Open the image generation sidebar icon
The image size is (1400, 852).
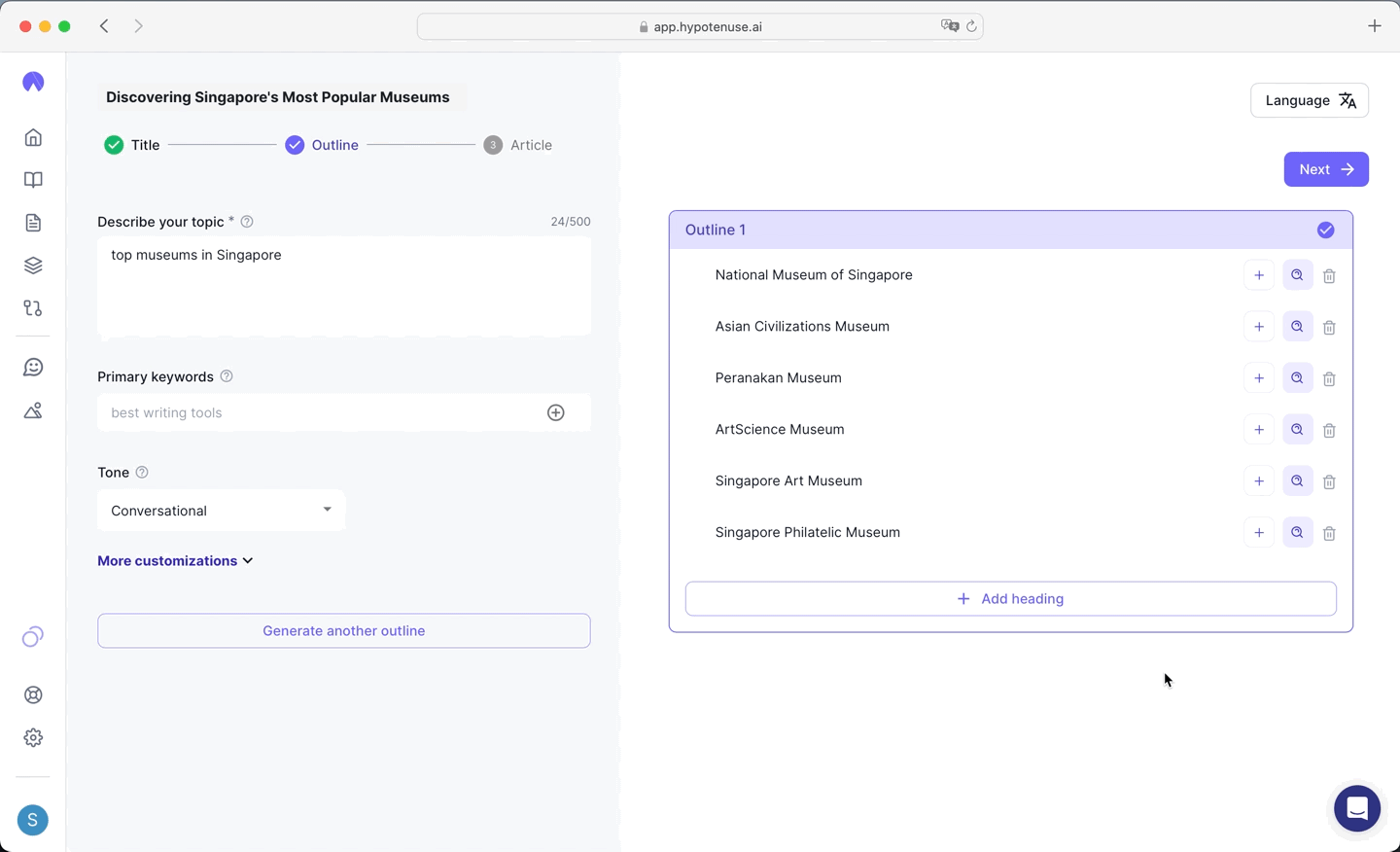coord(33,410)
